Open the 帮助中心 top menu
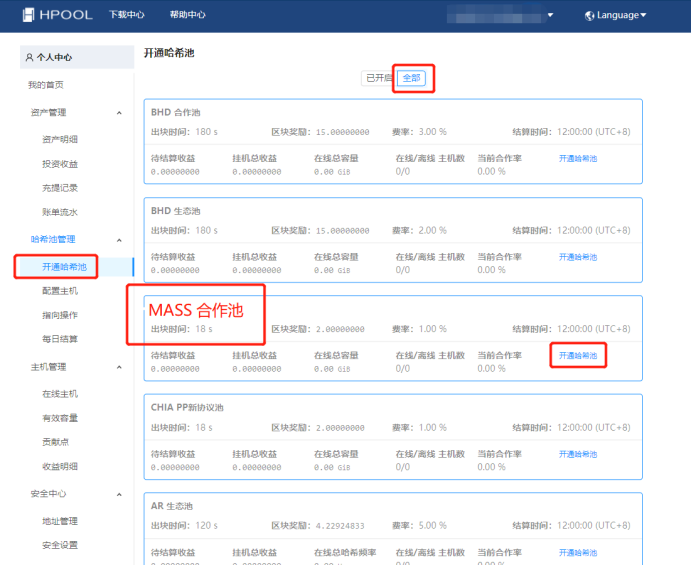 tap(188, 15)
